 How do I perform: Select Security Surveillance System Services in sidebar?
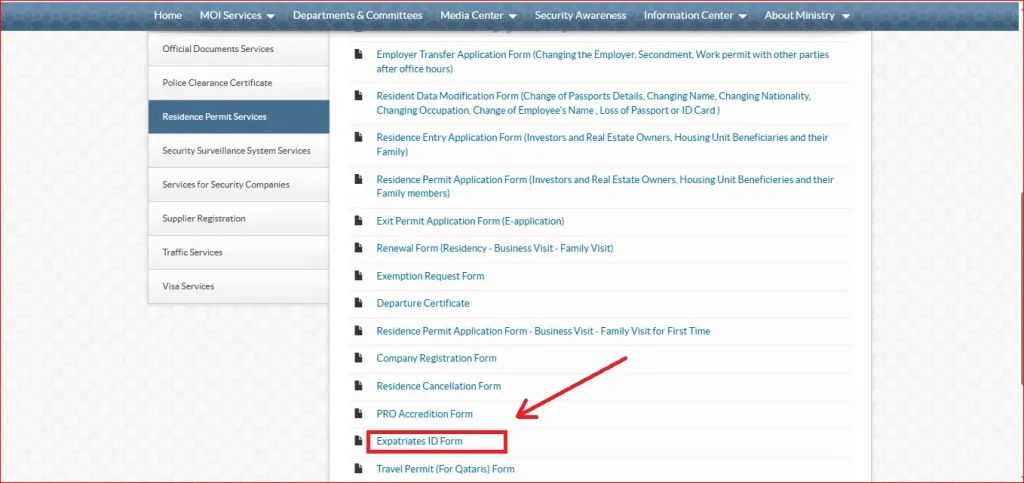click(238, 151)
